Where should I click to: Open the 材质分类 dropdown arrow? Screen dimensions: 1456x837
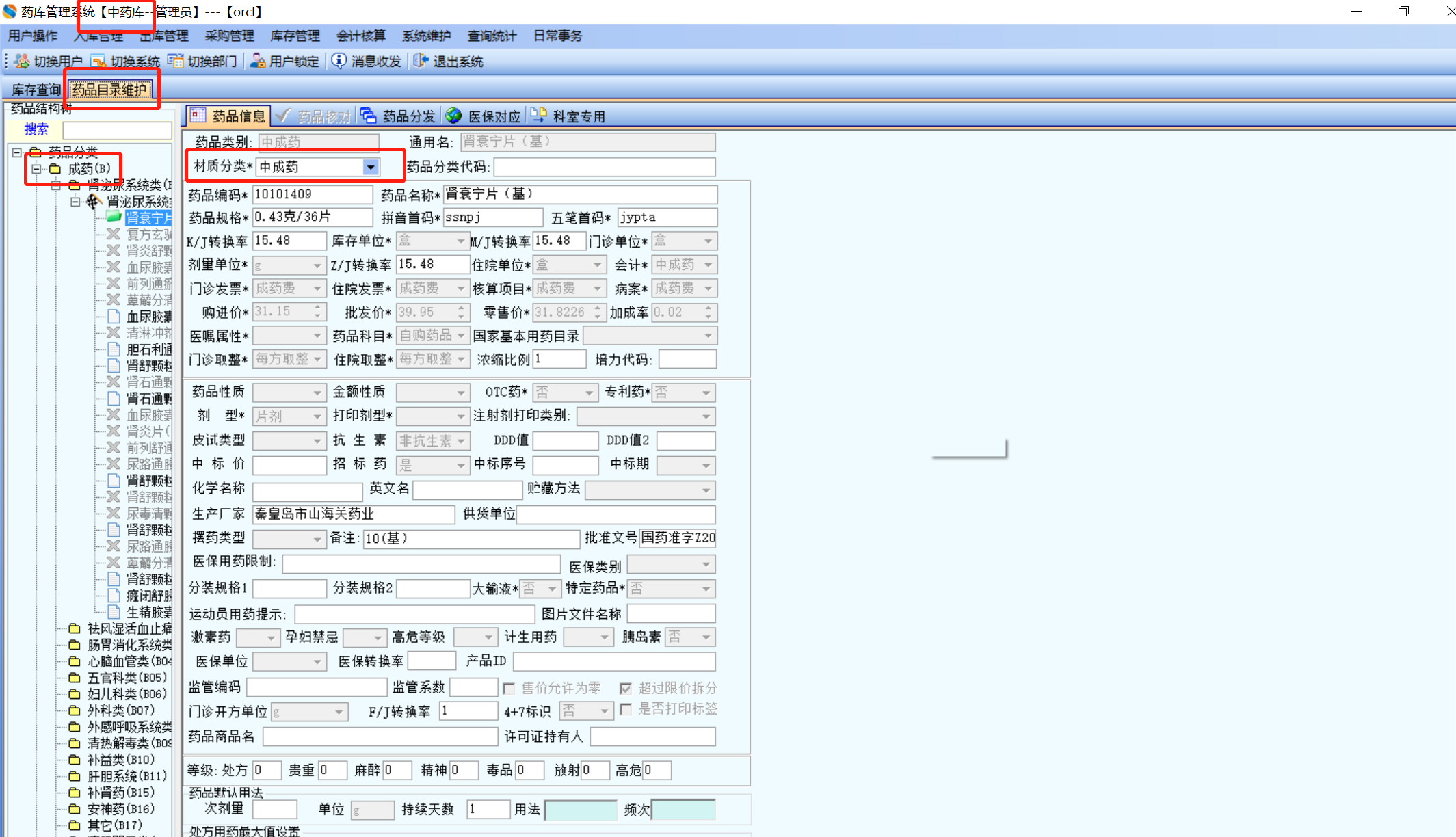(x=371, y=167)
